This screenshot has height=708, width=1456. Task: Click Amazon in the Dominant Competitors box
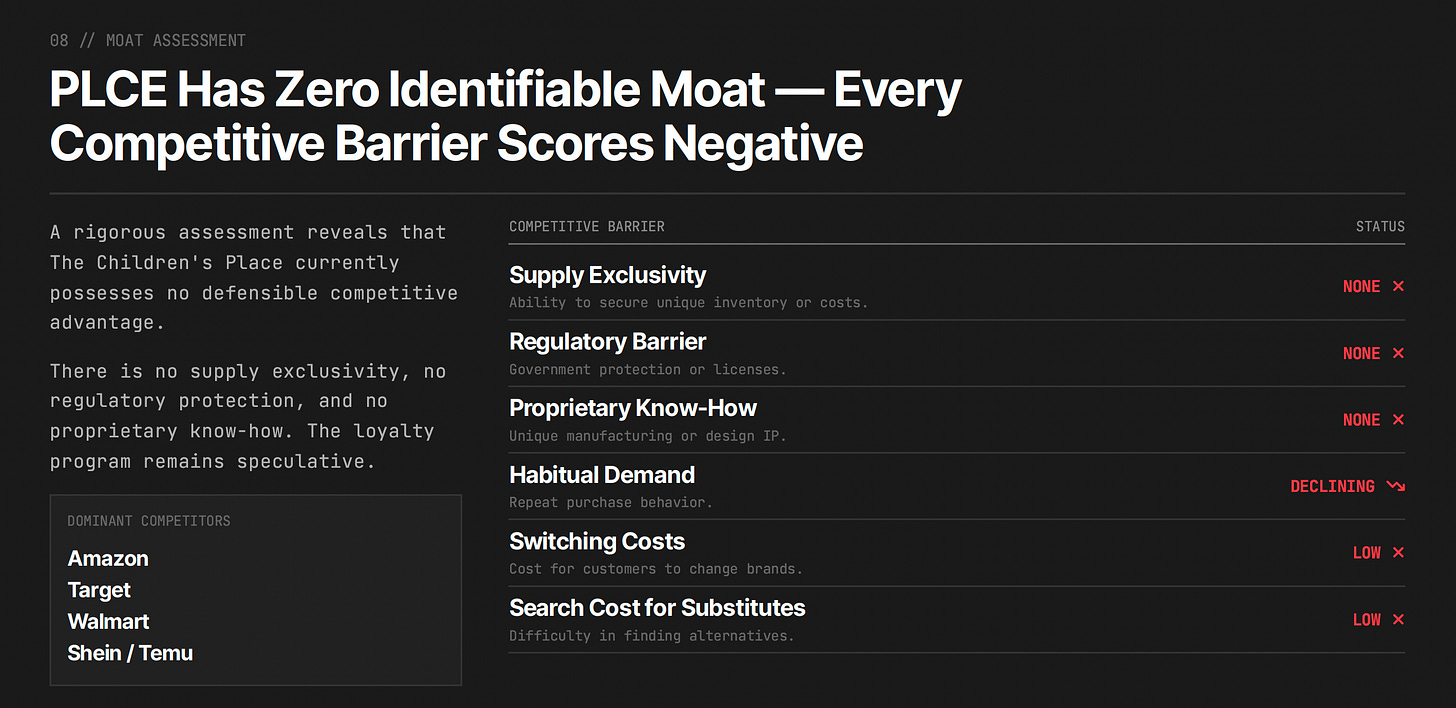108,559
